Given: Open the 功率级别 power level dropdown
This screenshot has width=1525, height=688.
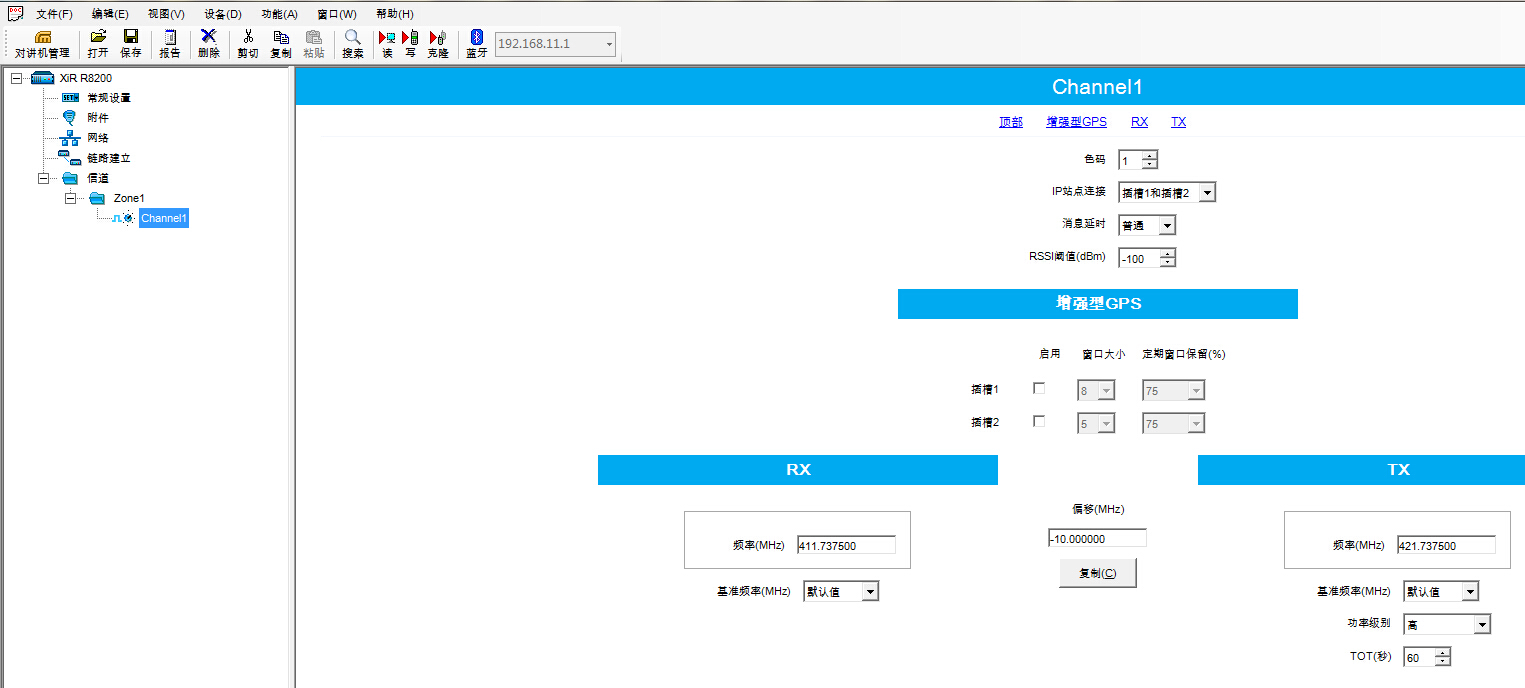Looking at the screenshot, I should point(1481,625).
